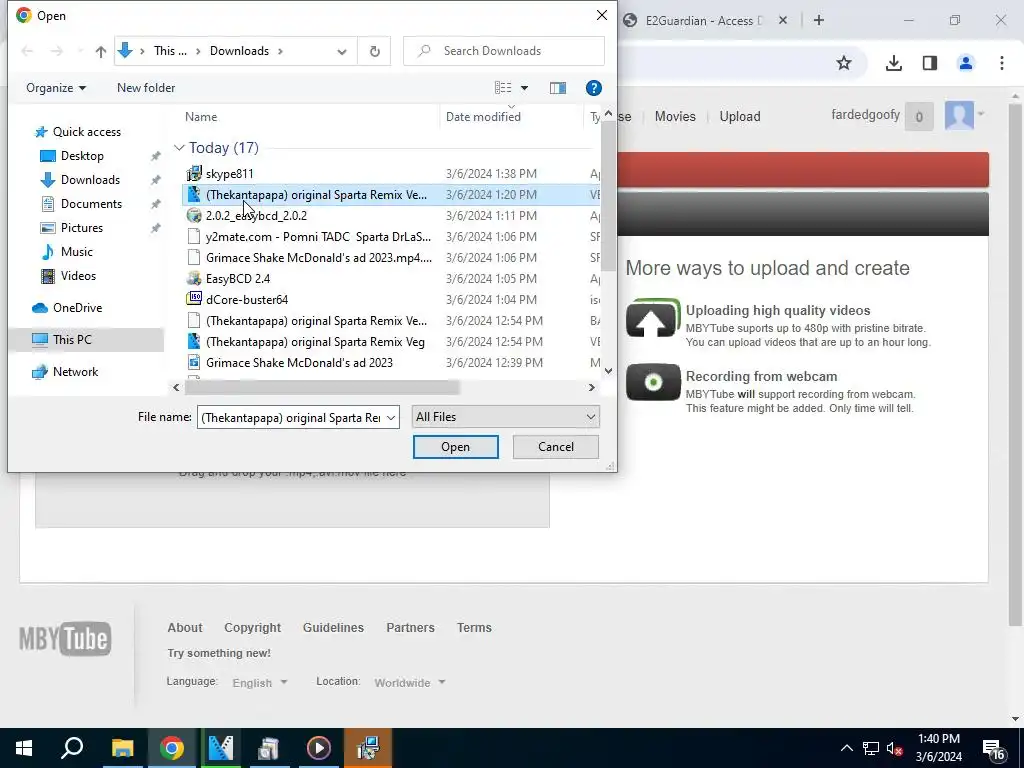
Task: Click the Uploading high quality videos icon
Action: tap(652, 318)
